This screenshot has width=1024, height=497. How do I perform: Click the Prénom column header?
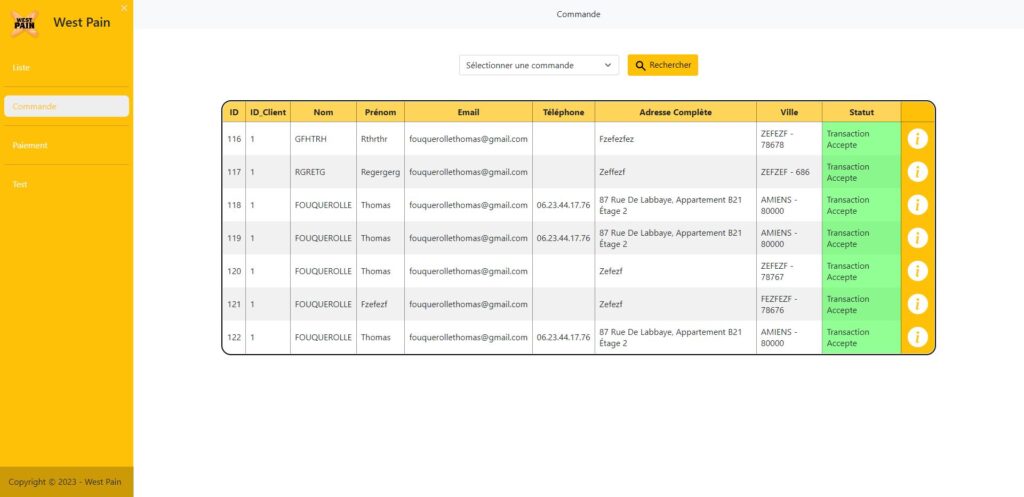click(380, 112)
